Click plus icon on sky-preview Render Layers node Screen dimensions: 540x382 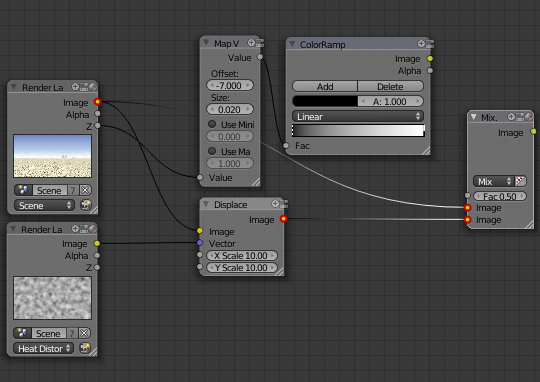click(75, 86)
